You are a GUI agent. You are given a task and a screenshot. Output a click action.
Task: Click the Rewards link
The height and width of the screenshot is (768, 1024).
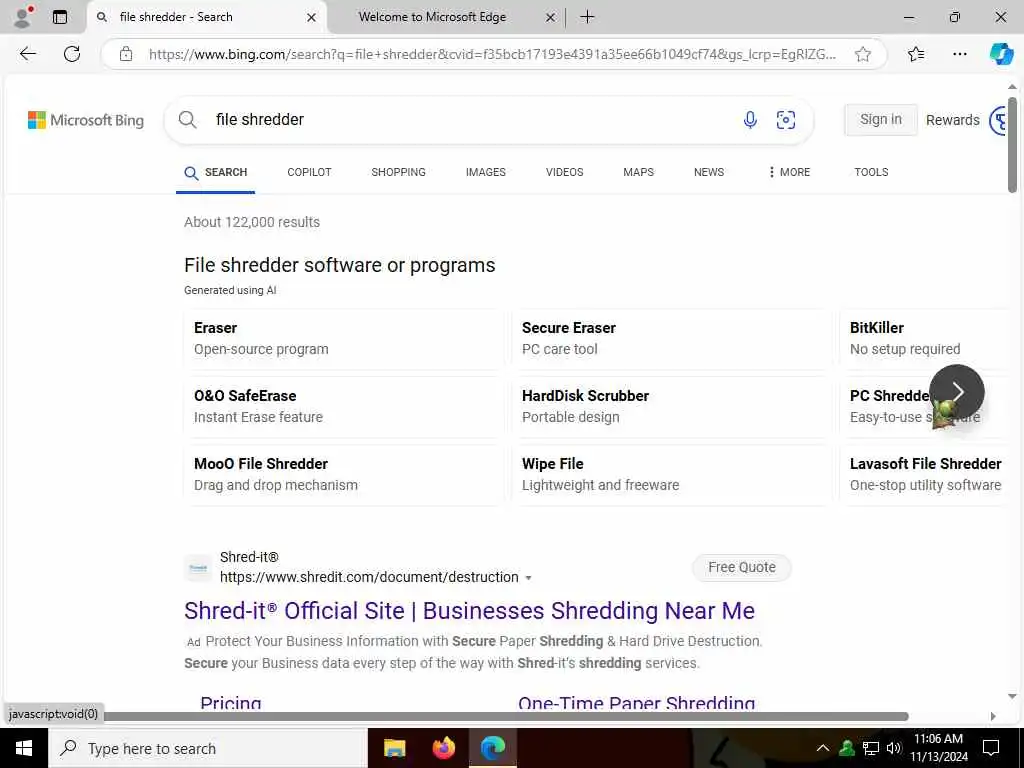click(x=953, y=120)
